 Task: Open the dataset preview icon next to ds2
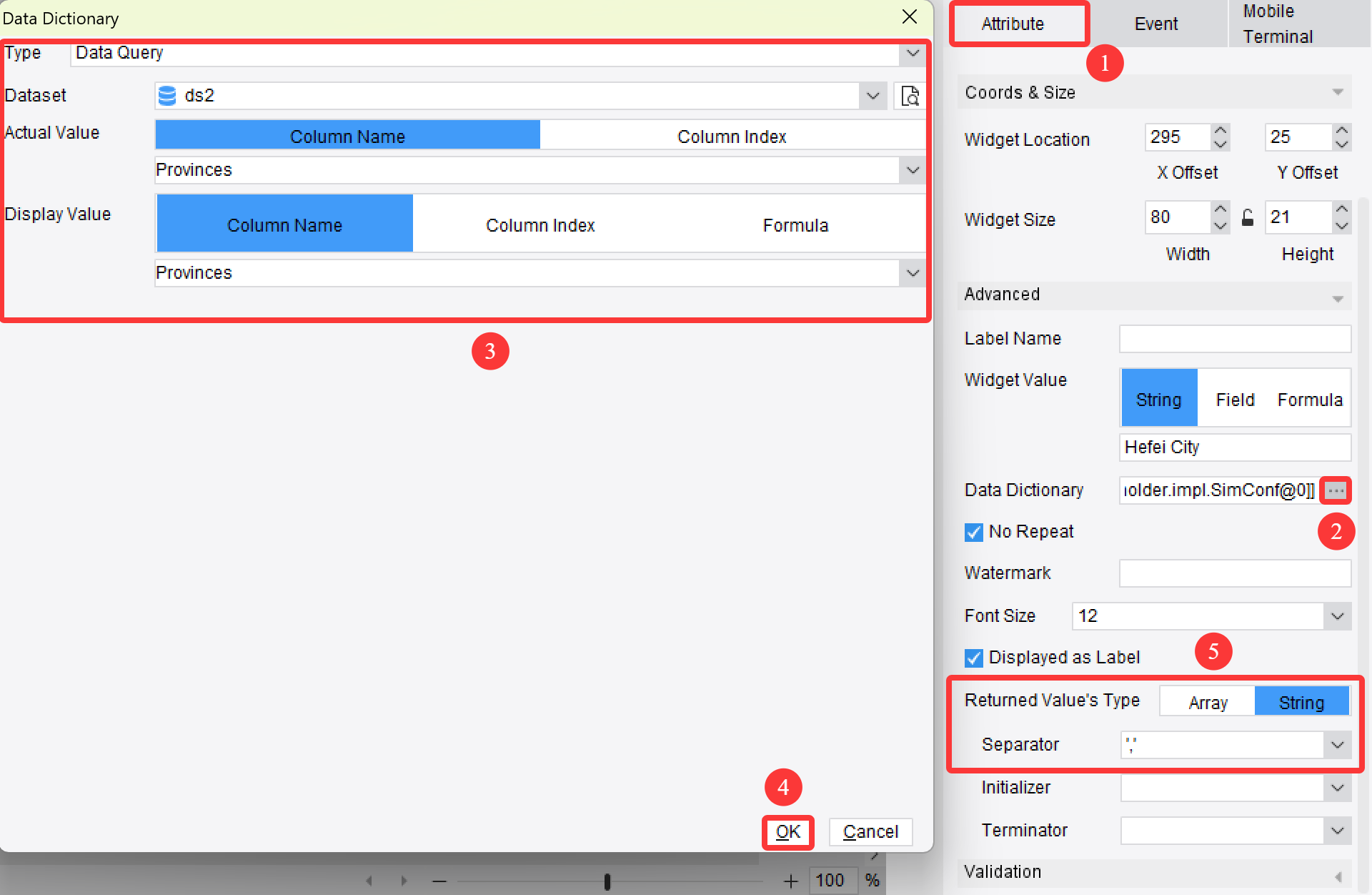click(909, 95)
